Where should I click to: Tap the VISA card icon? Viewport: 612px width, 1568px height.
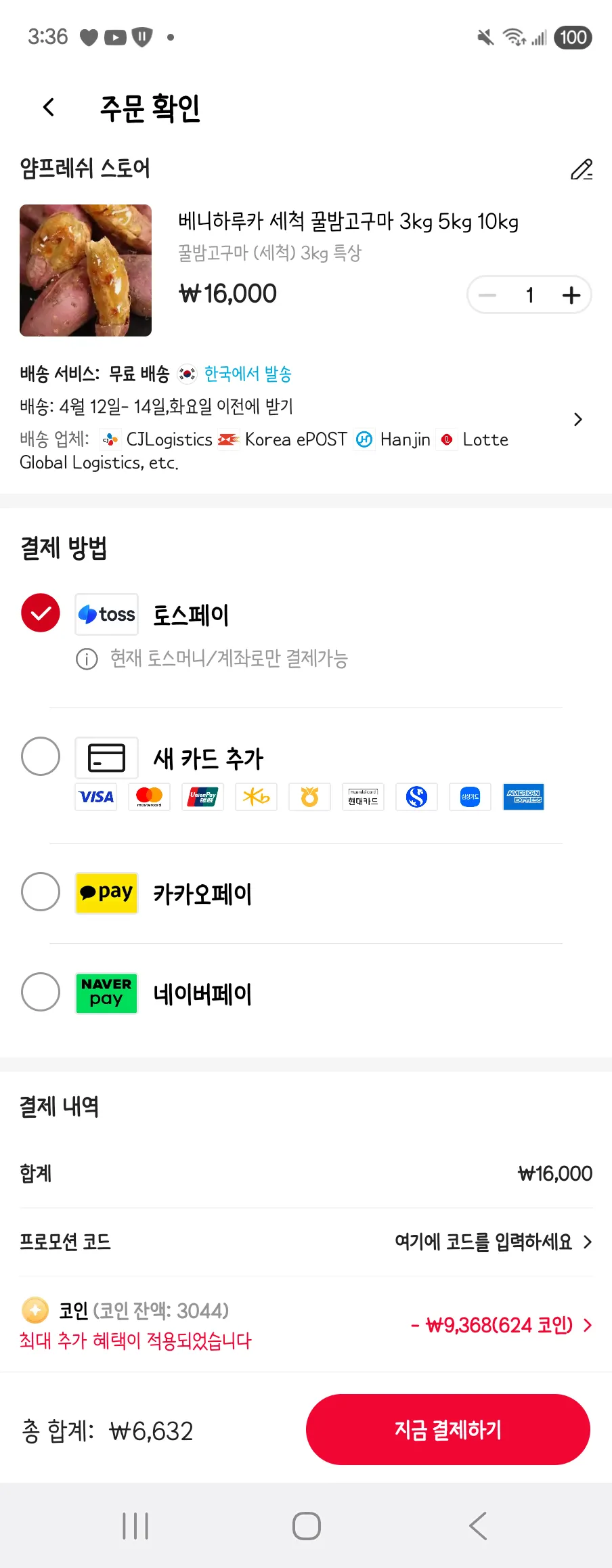tap(95, 797)
